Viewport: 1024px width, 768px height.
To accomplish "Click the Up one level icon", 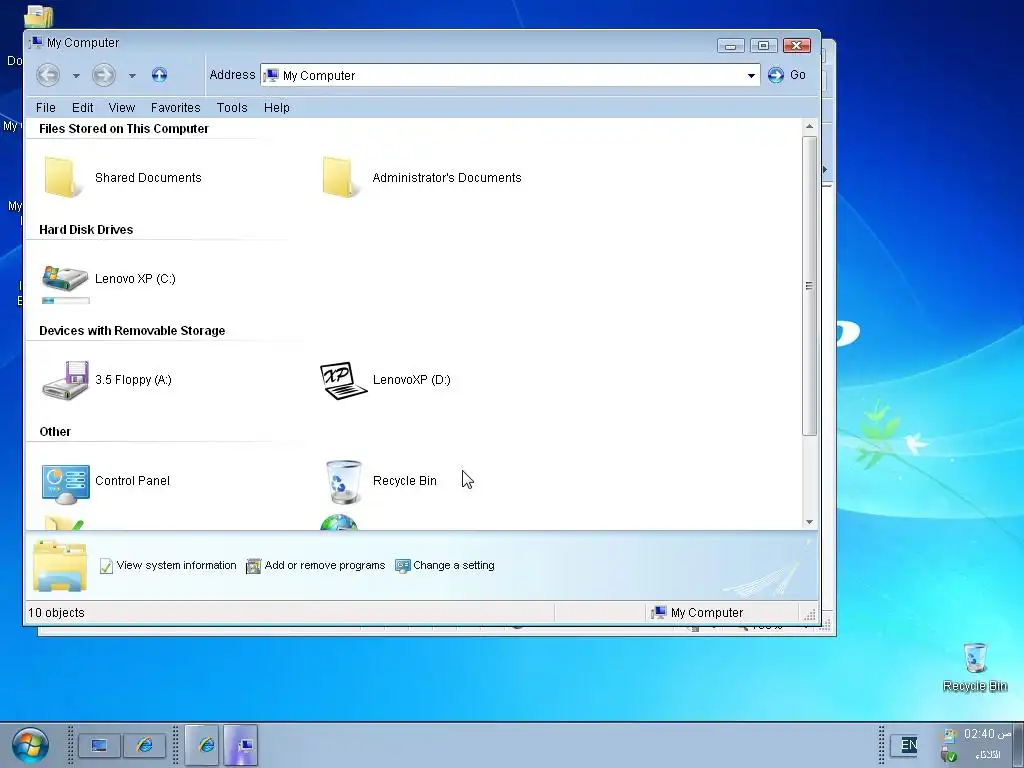I will (159, 74).
